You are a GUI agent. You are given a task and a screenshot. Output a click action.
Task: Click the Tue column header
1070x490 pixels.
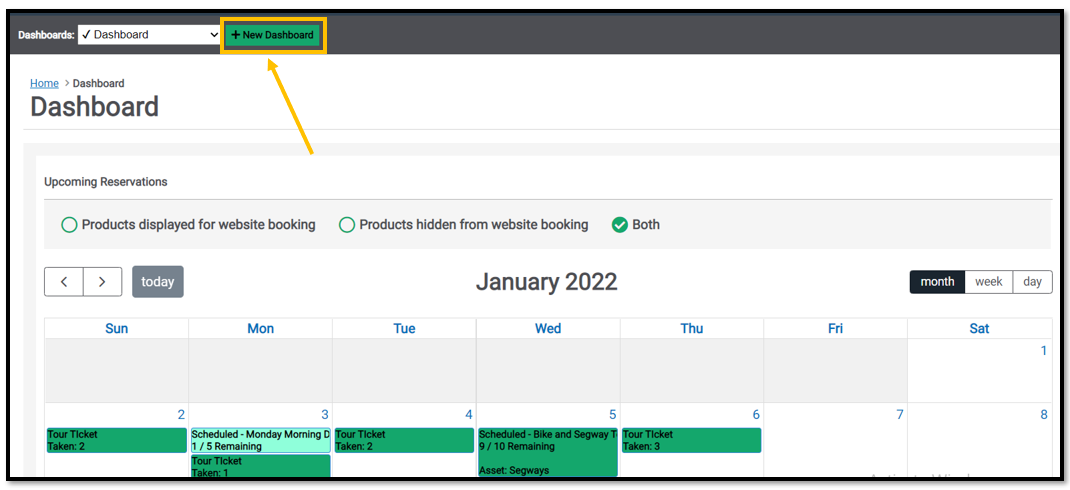(405, 328)
